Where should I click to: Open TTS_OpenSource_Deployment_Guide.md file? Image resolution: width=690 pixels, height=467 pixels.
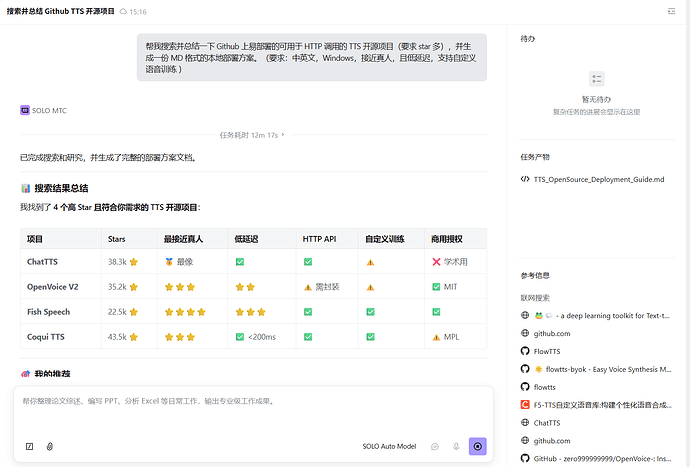(x=598, y=179)
